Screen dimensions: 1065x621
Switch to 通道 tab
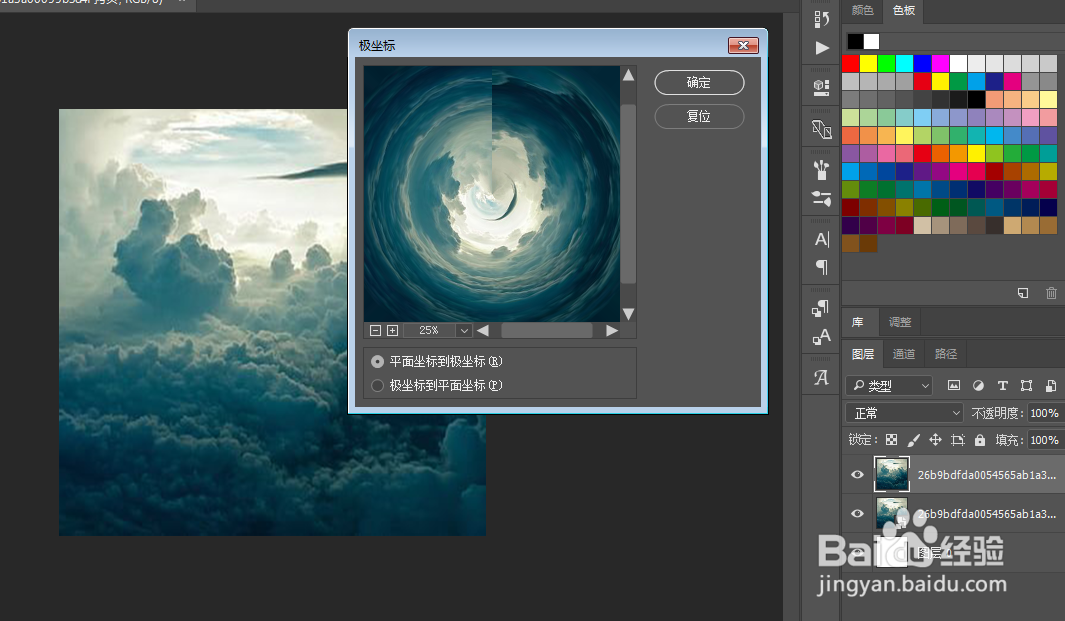[x=903, y=354]
